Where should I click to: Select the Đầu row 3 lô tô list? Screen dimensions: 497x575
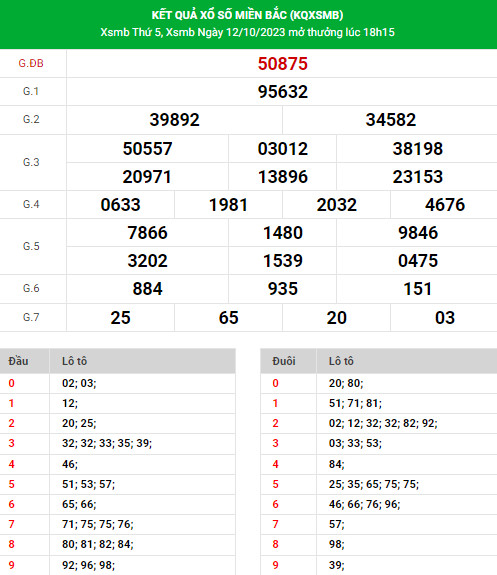[107, 443]
